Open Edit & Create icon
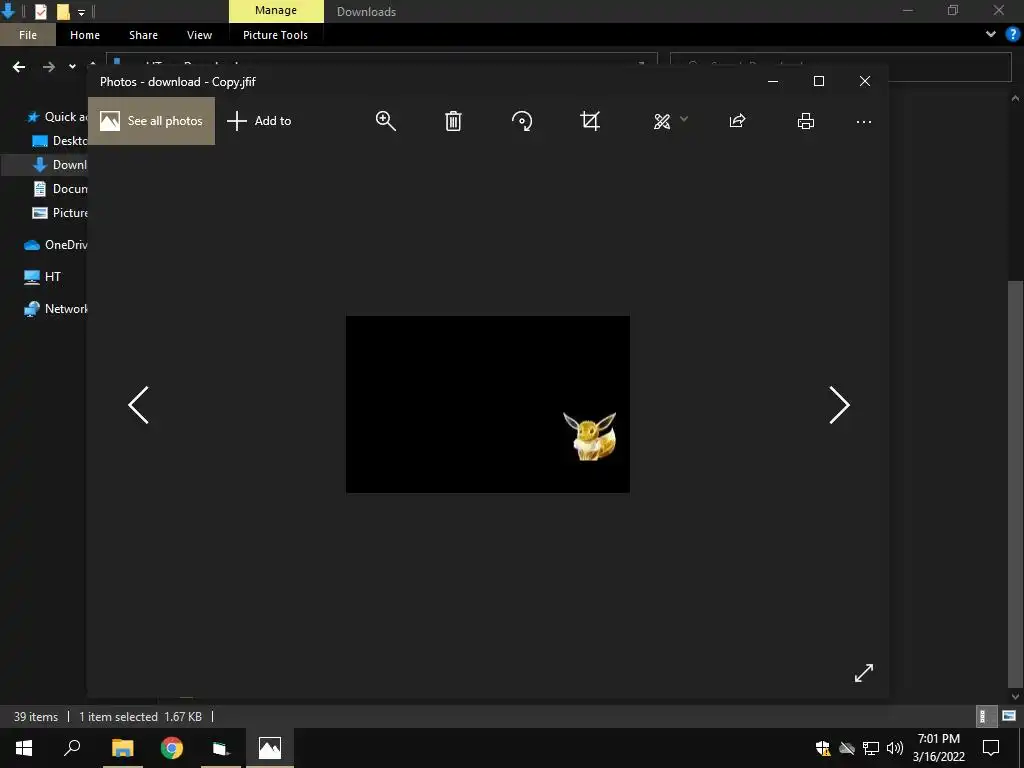This screenshot has width=1024, height=768. 662,121
